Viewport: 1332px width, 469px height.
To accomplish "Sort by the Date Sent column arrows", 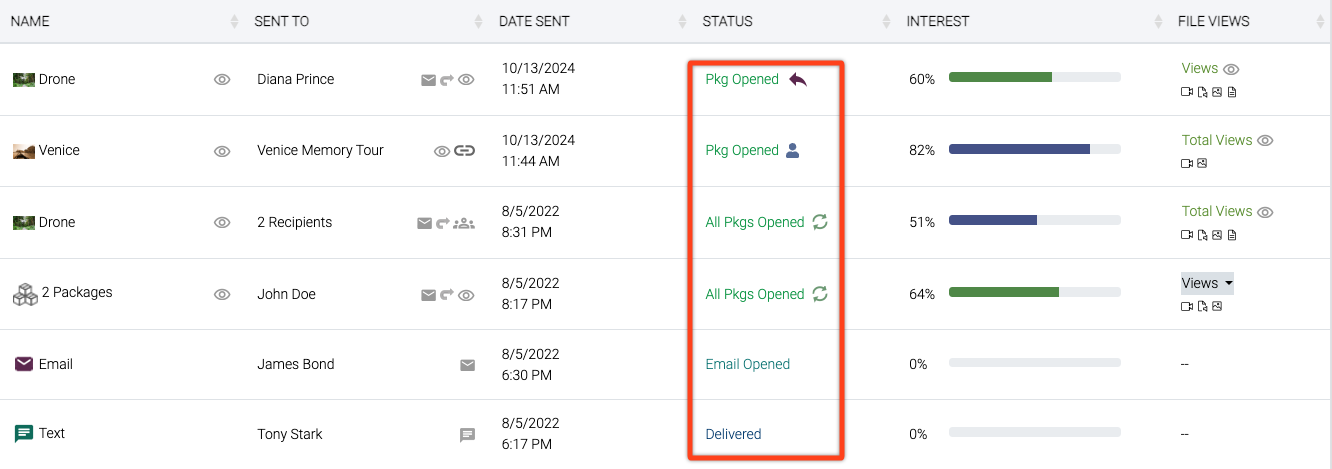I will point(683,21).
